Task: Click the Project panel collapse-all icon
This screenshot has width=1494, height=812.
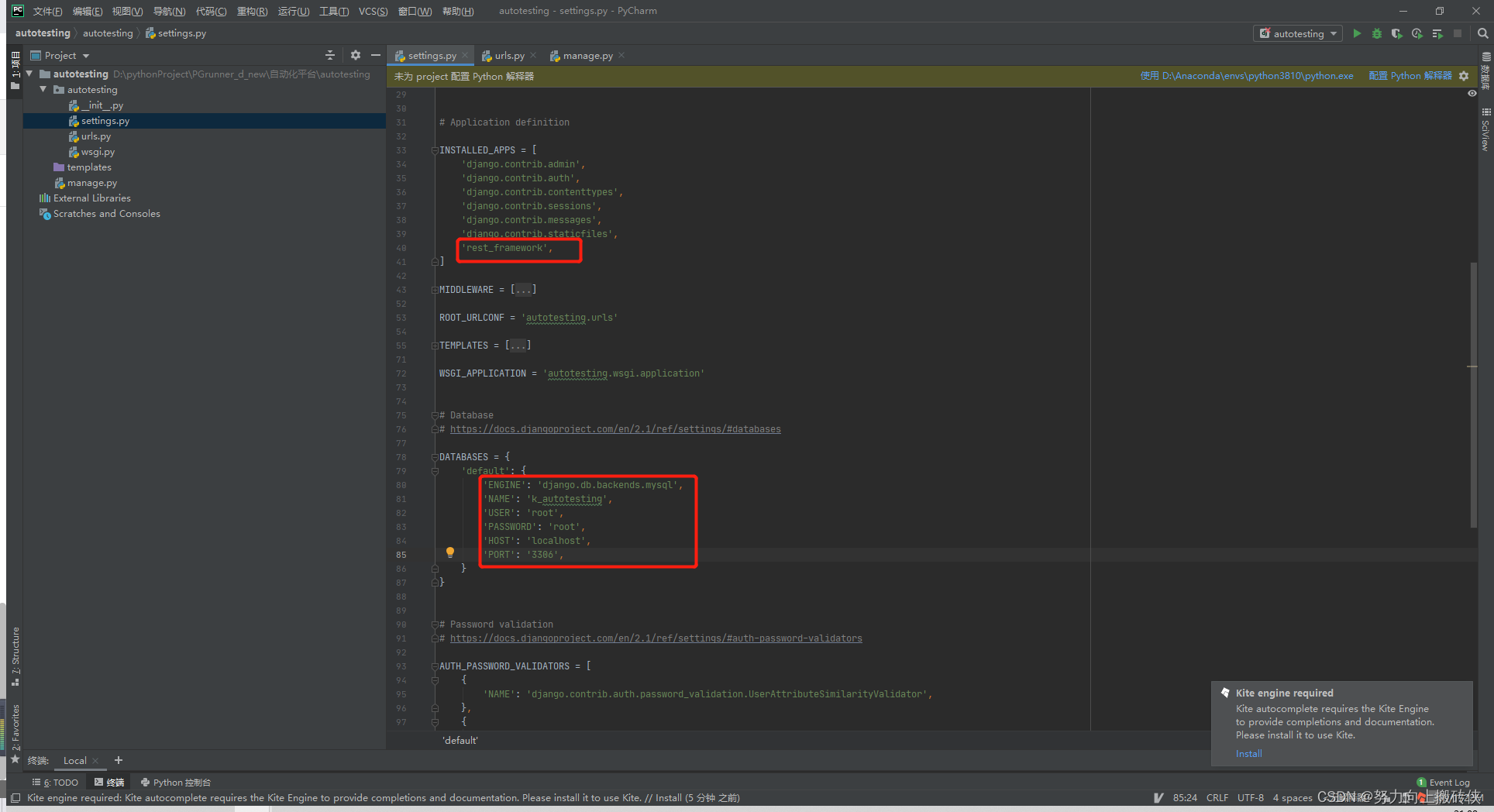Action: click(330, 55)
